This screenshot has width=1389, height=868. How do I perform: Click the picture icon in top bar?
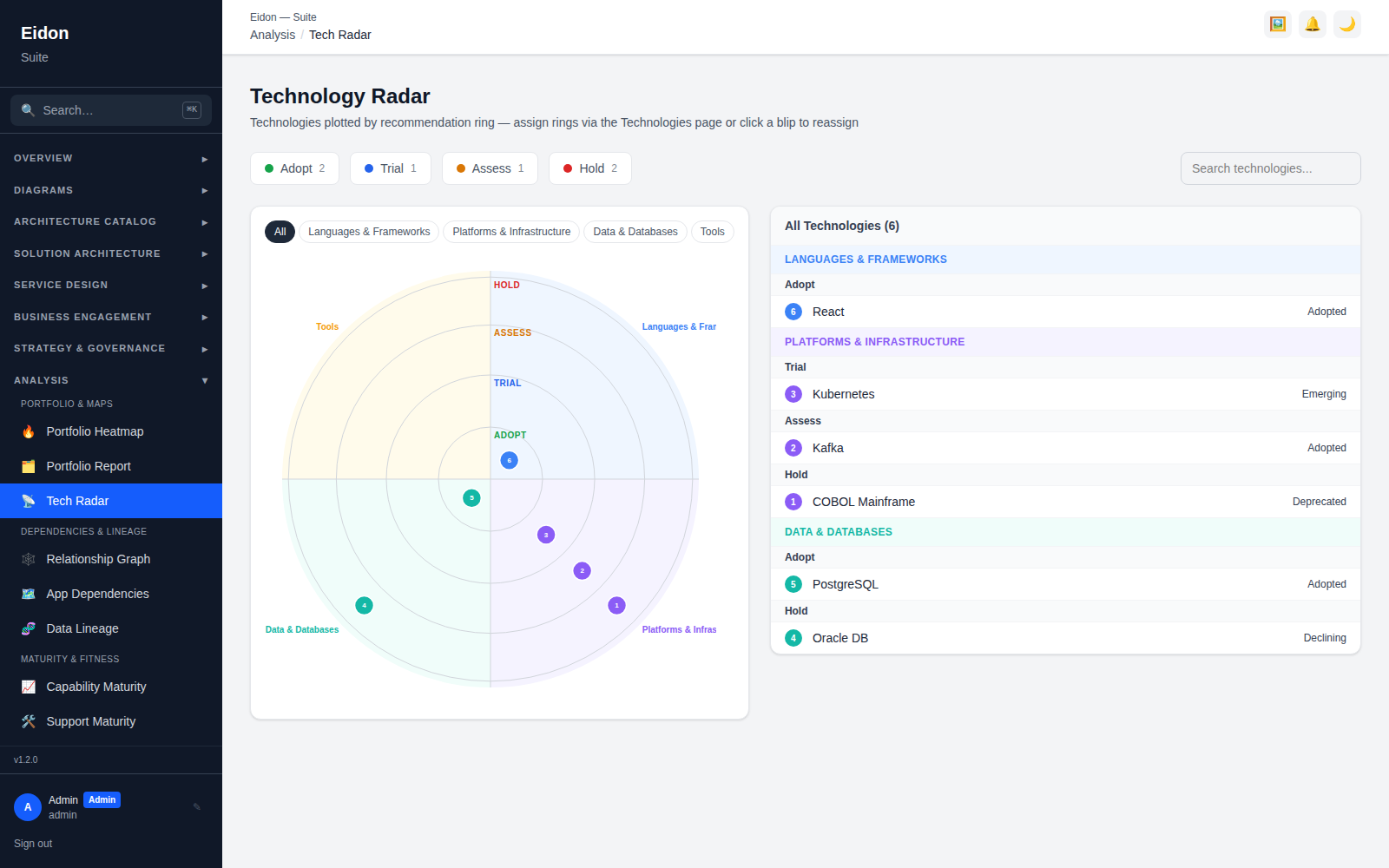(1278, 24)
